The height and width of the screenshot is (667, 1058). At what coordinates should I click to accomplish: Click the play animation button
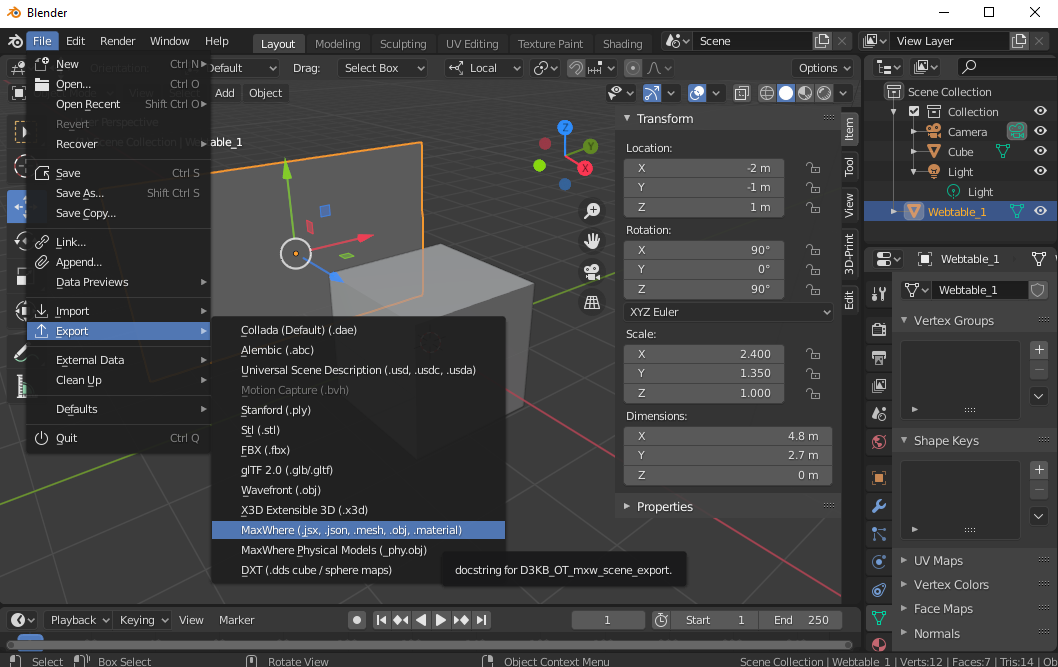point(440,620)
